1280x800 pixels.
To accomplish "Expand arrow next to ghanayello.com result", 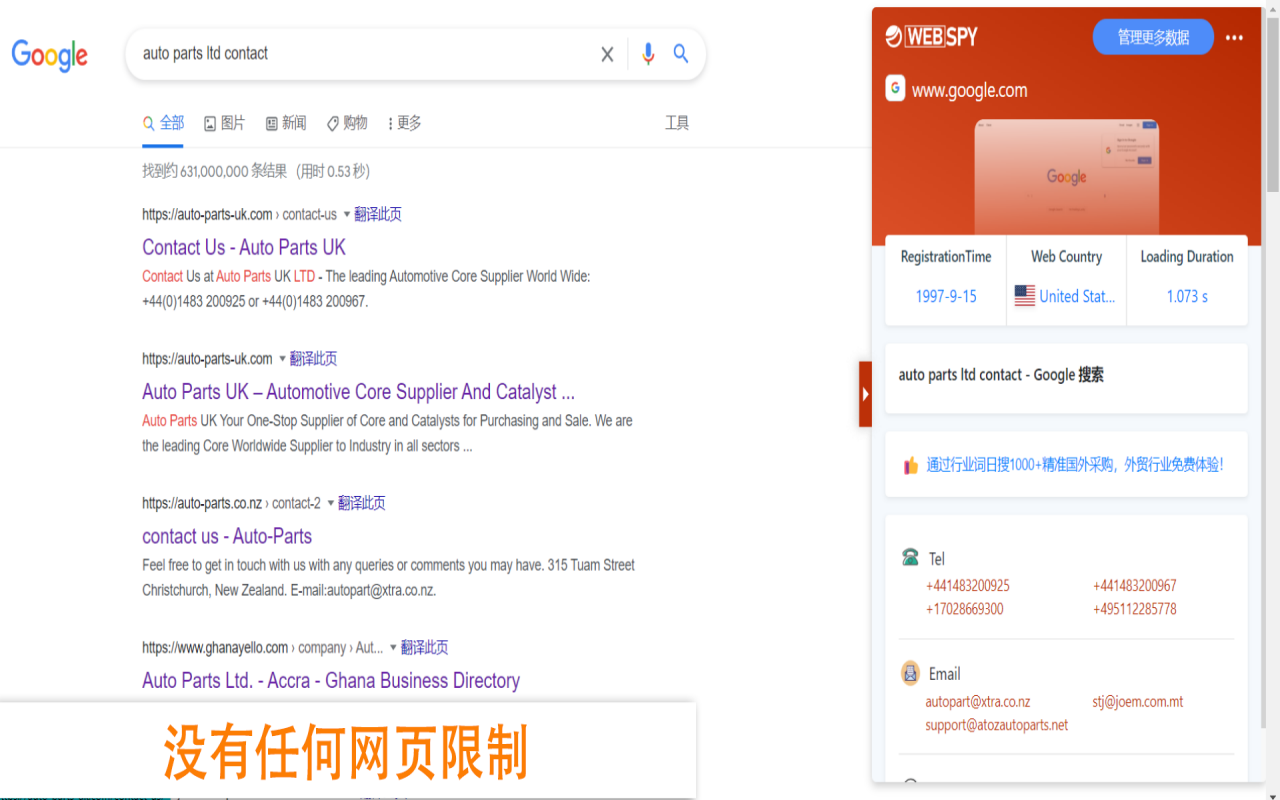I will [x=393, y=647].
